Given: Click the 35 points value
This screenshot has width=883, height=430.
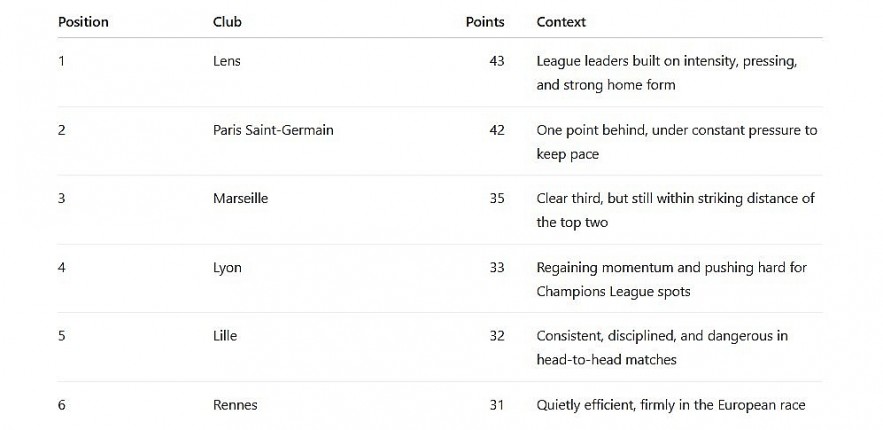Looking at the screenshot, I should tap(496, 198).
